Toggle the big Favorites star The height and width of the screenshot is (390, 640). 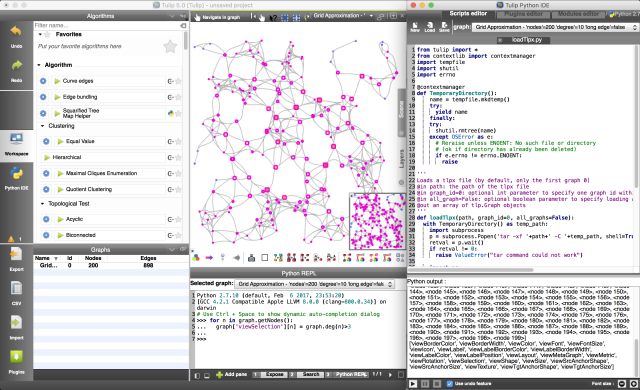click(x=170, y=46)
